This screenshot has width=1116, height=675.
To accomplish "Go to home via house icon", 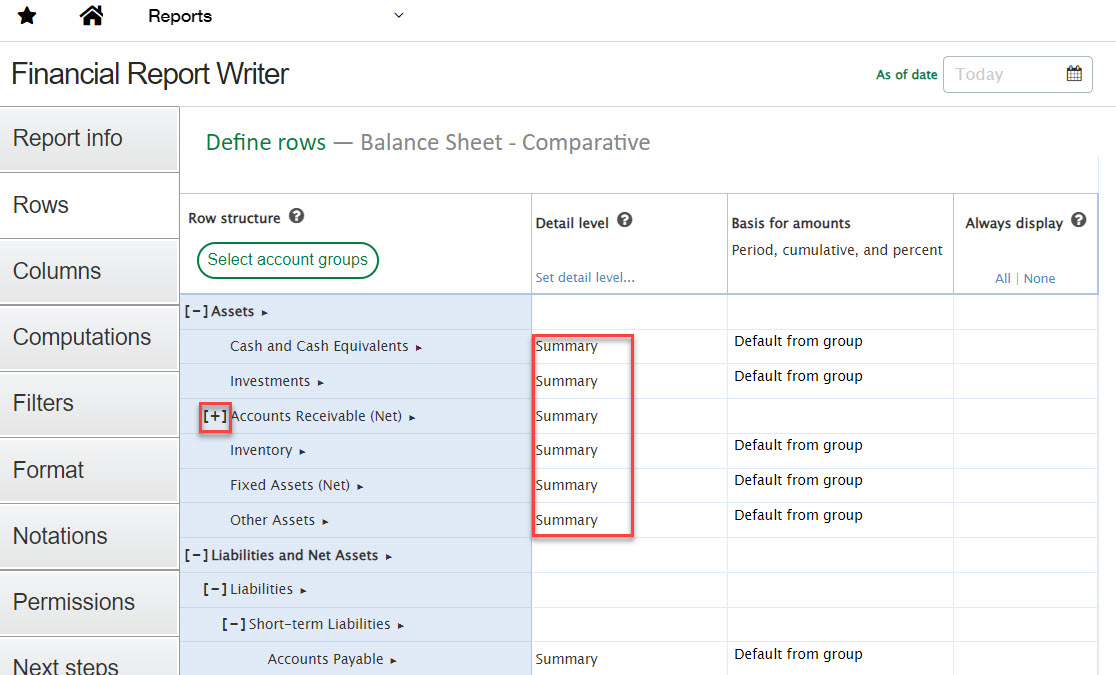I will click(91, 16).
